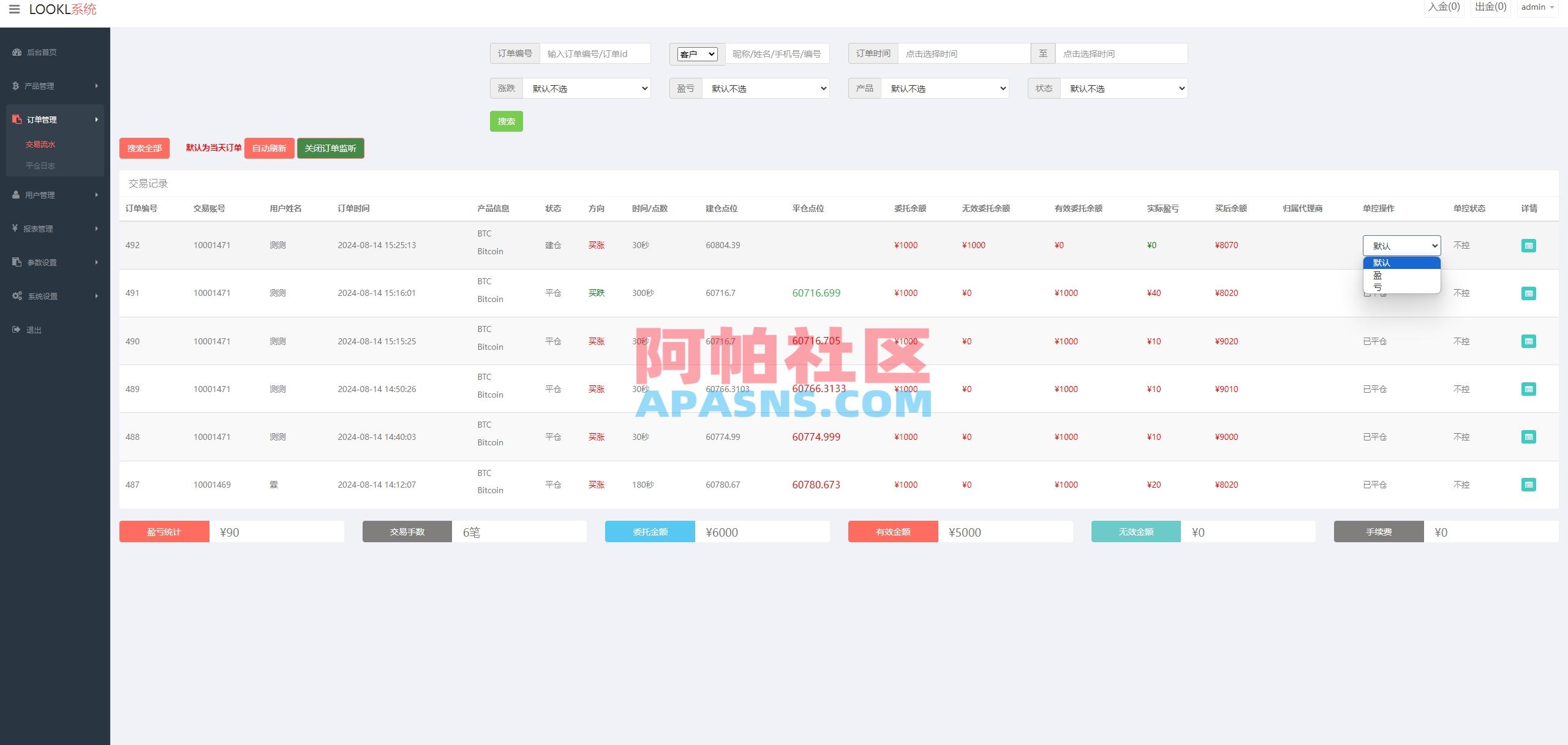Click the green 搜索 button

pos(506,121)
